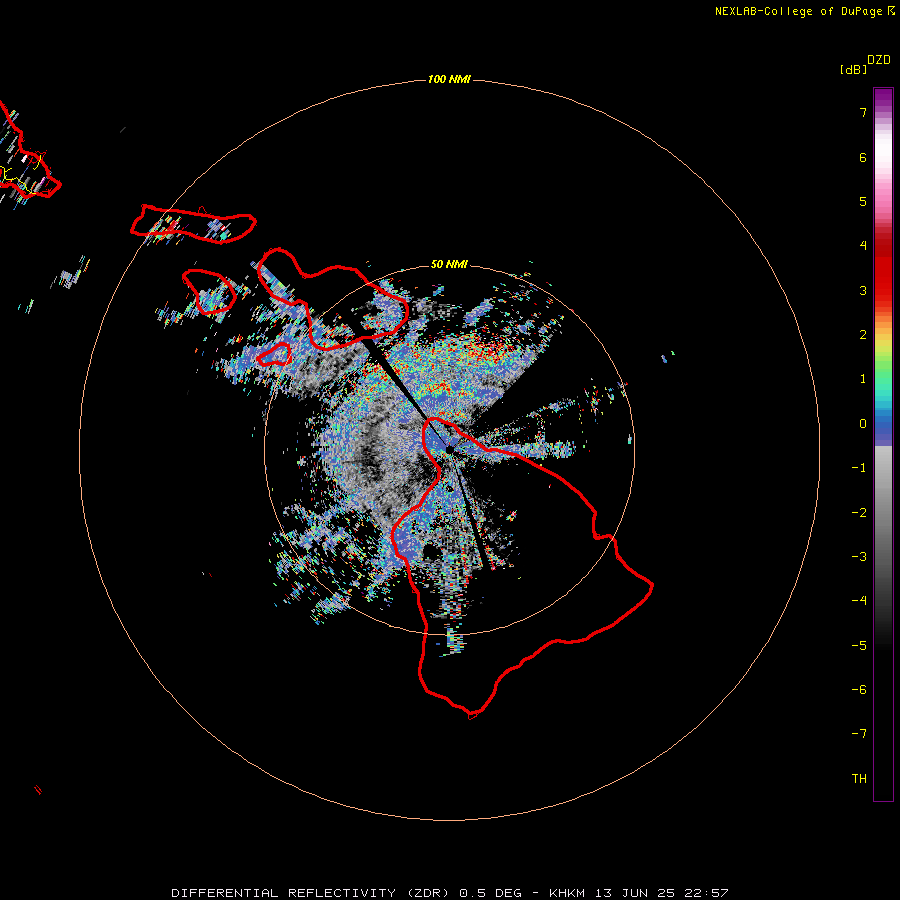Click the colorbar value -7 label
The height and width of the screenshot is (900, 900).
click(x=859, y=734)
